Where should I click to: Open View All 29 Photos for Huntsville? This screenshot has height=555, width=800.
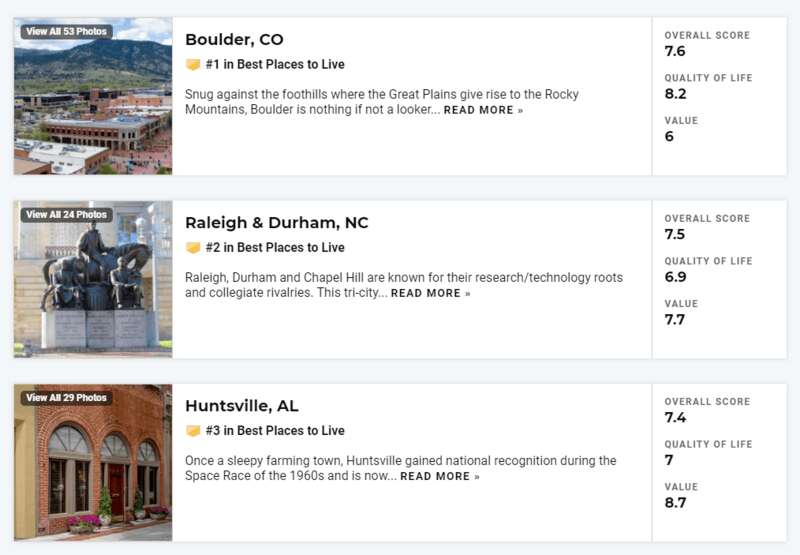[x=66, y=398]
